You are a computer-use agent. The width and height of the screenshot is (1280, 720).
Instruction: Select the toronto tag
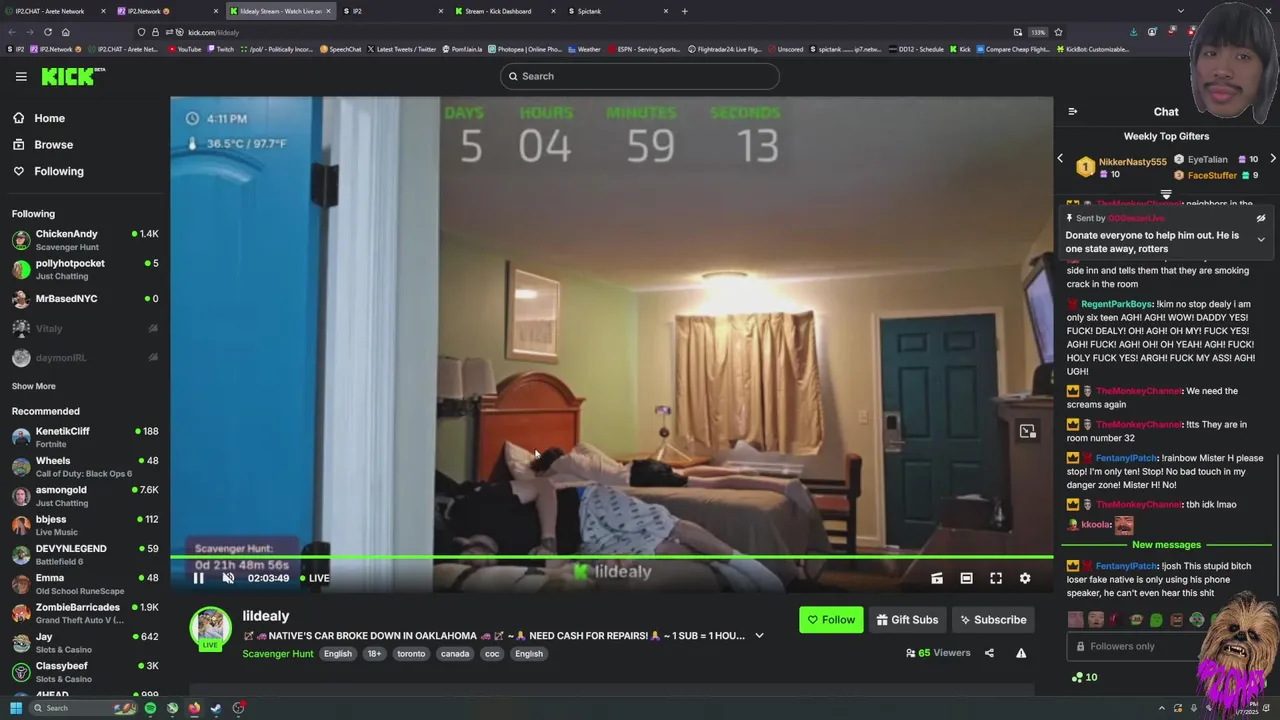click(411, 654)
